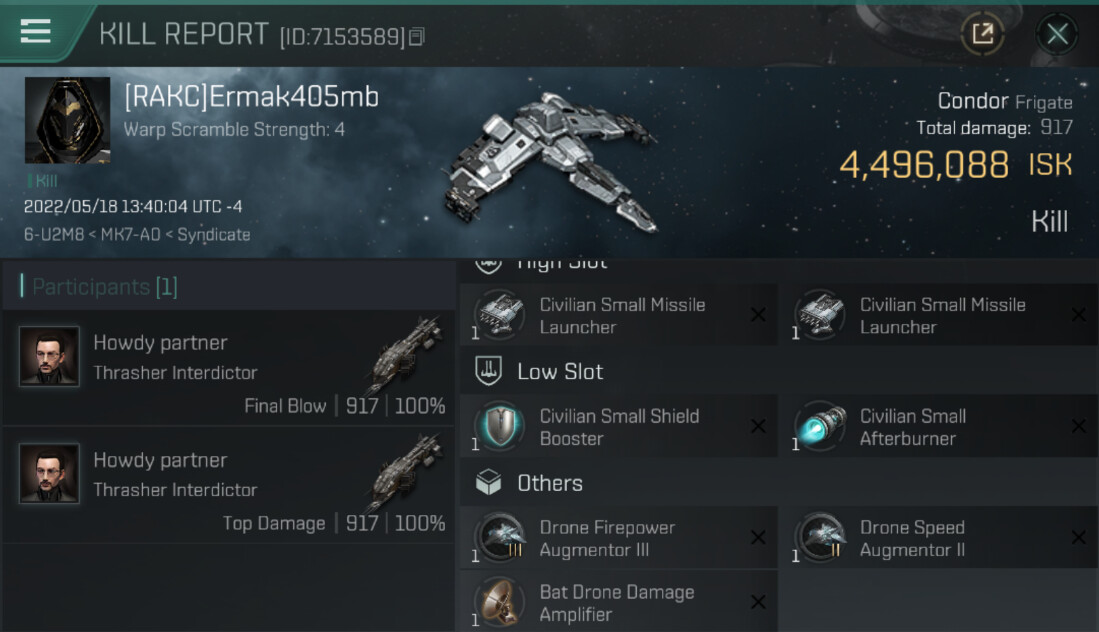Open Ermak405mb pilot portrait
1099x632 pixels.
(67, 120)
